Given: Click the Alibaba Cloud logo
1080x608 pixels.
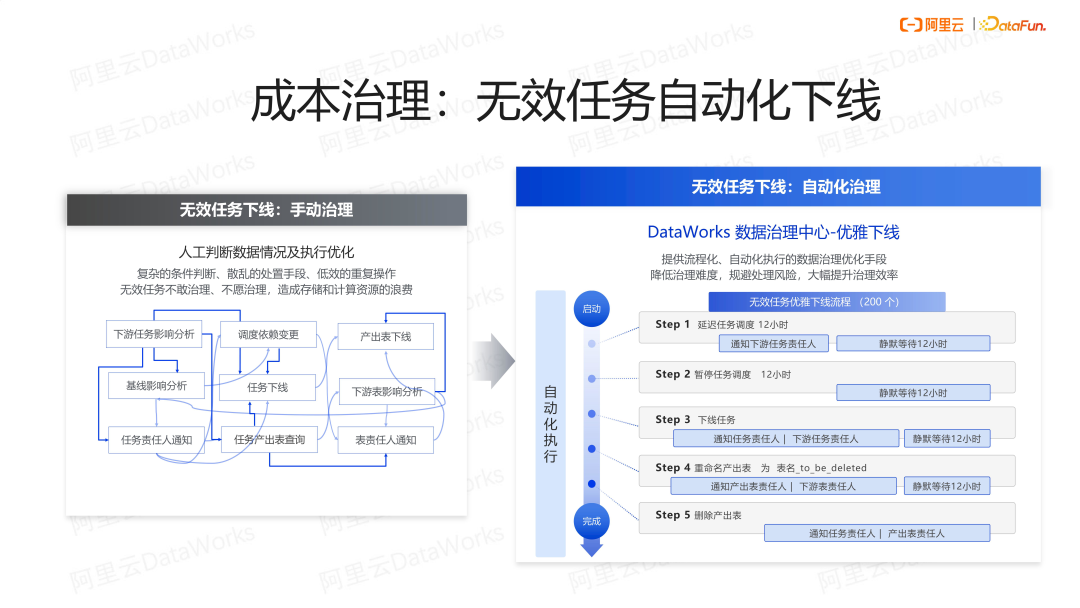Looking at the screenshot, I should [932, 25].
